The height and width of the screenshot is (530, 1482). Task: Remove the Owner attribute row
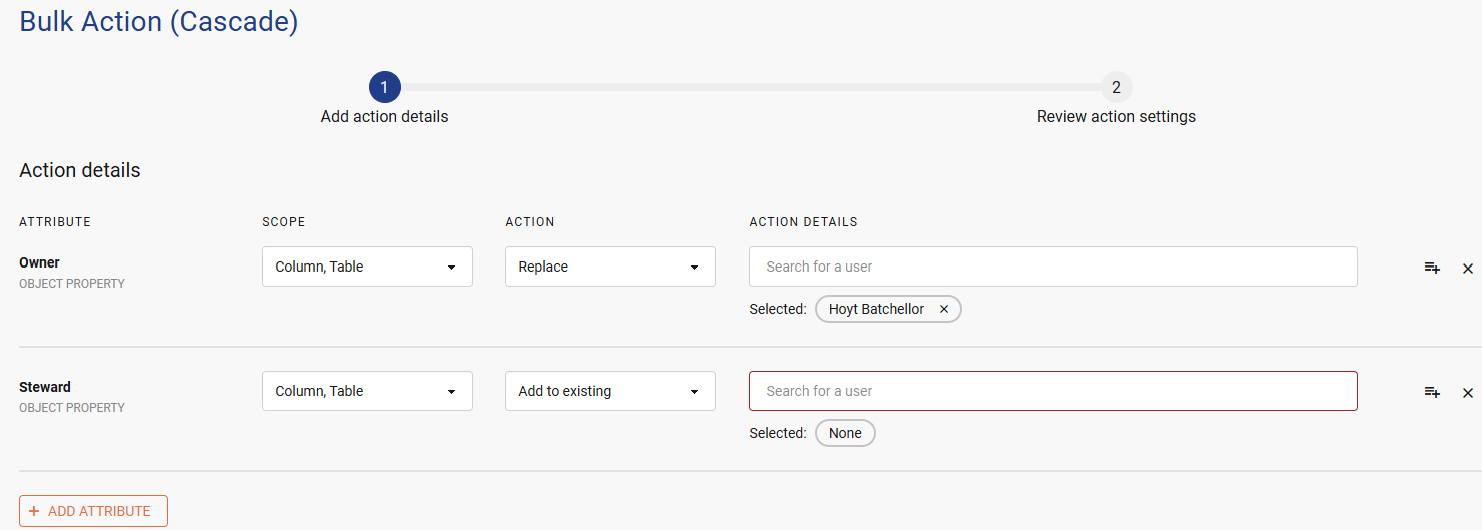coord(1468,268)
